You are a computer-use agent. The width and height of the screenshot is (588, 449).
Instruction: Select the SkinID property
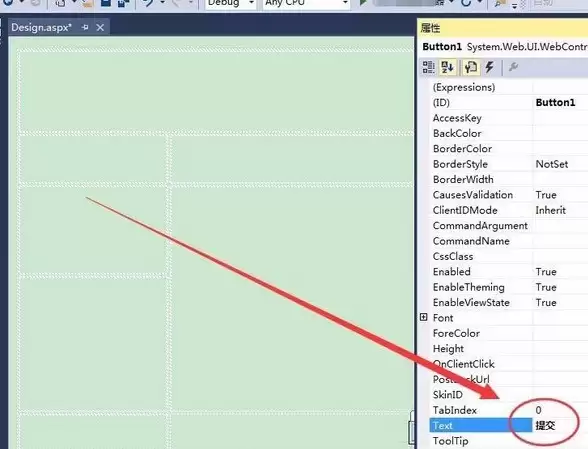click(x=447, y=395)
